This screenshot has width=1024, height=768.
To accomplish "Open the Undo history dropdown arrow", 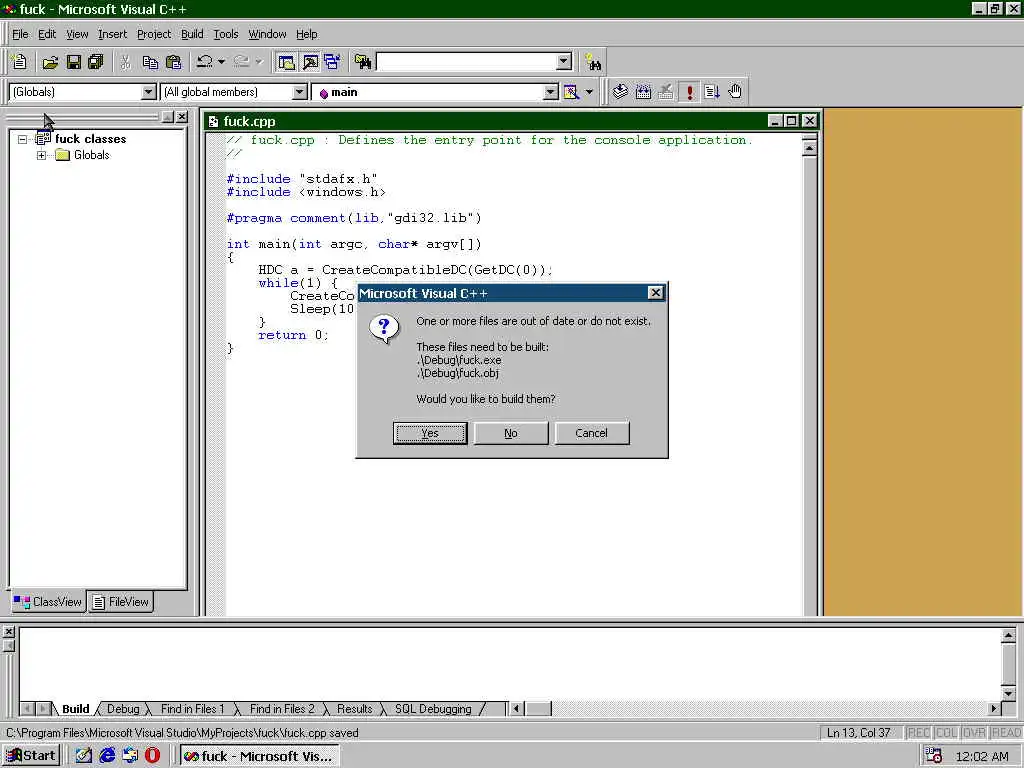I will click(x=221, y=62).
